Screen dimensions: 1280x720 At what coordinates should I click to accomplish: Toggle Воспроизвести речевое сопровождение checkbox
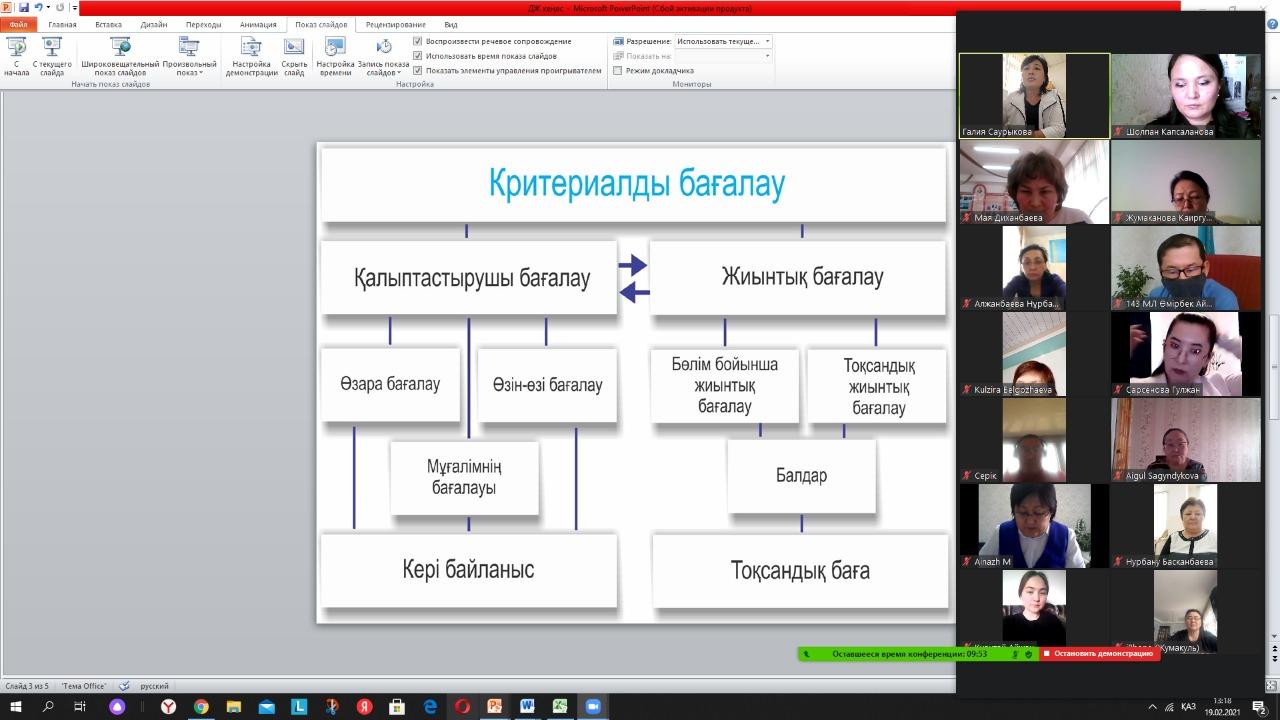[x=418, y=41]
